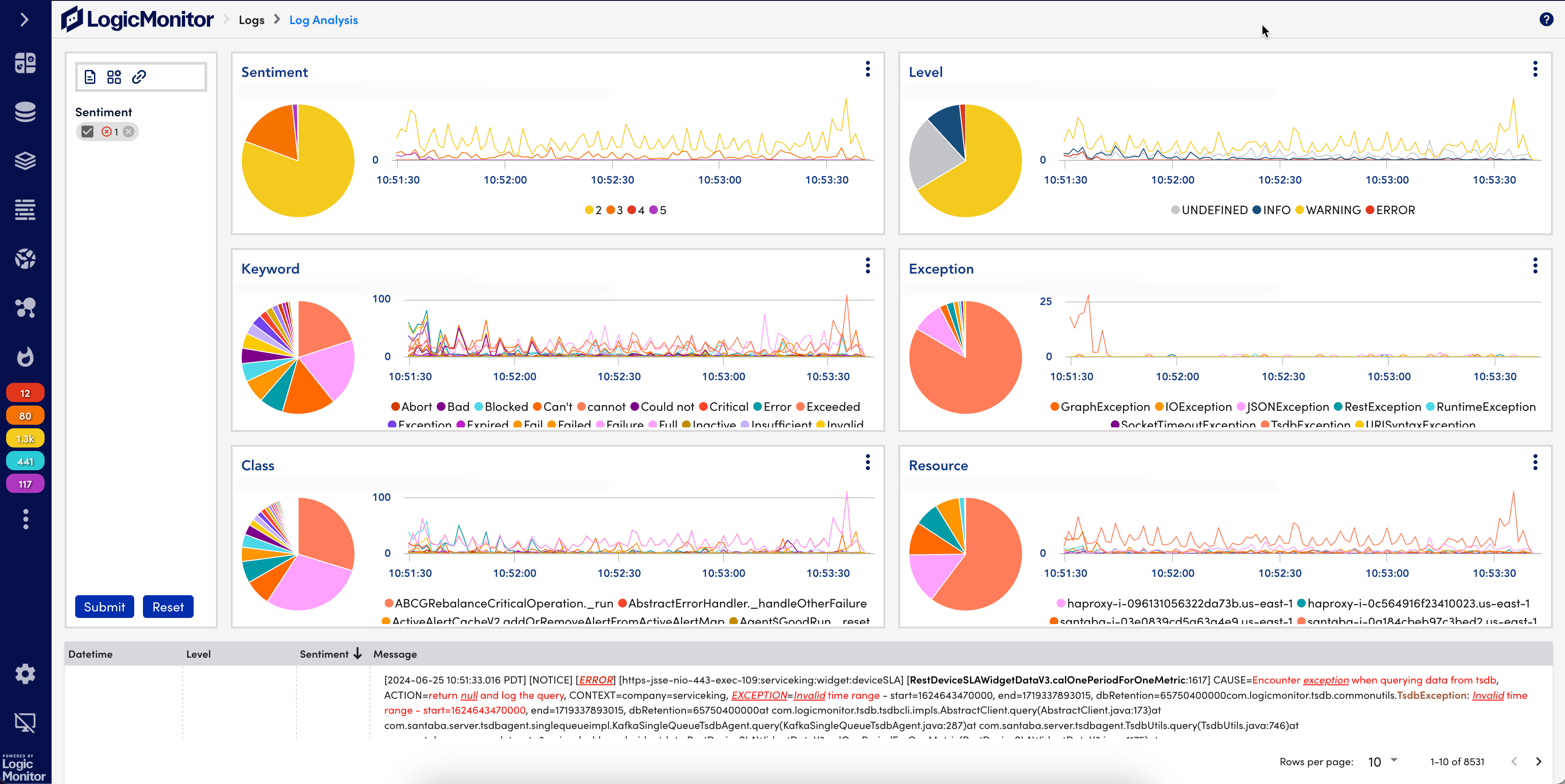Copy a shareable link with the link icon
This screenshot has width=1565, height=784.
pyautogui.click(x=140, y=76)
